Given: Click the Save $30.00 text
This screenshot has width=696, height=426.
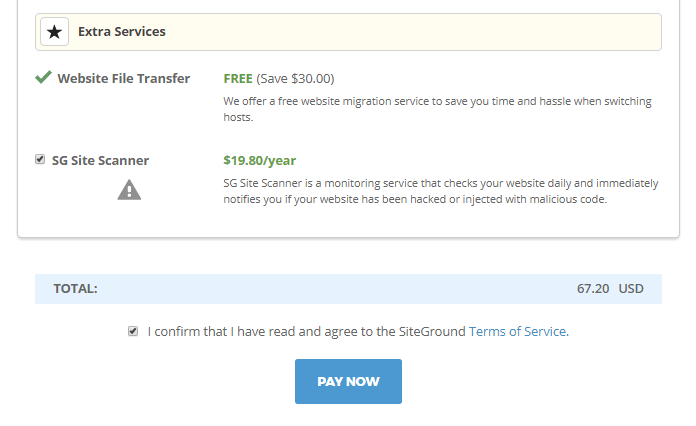Looking at the screenshot, I should point(295,79).
